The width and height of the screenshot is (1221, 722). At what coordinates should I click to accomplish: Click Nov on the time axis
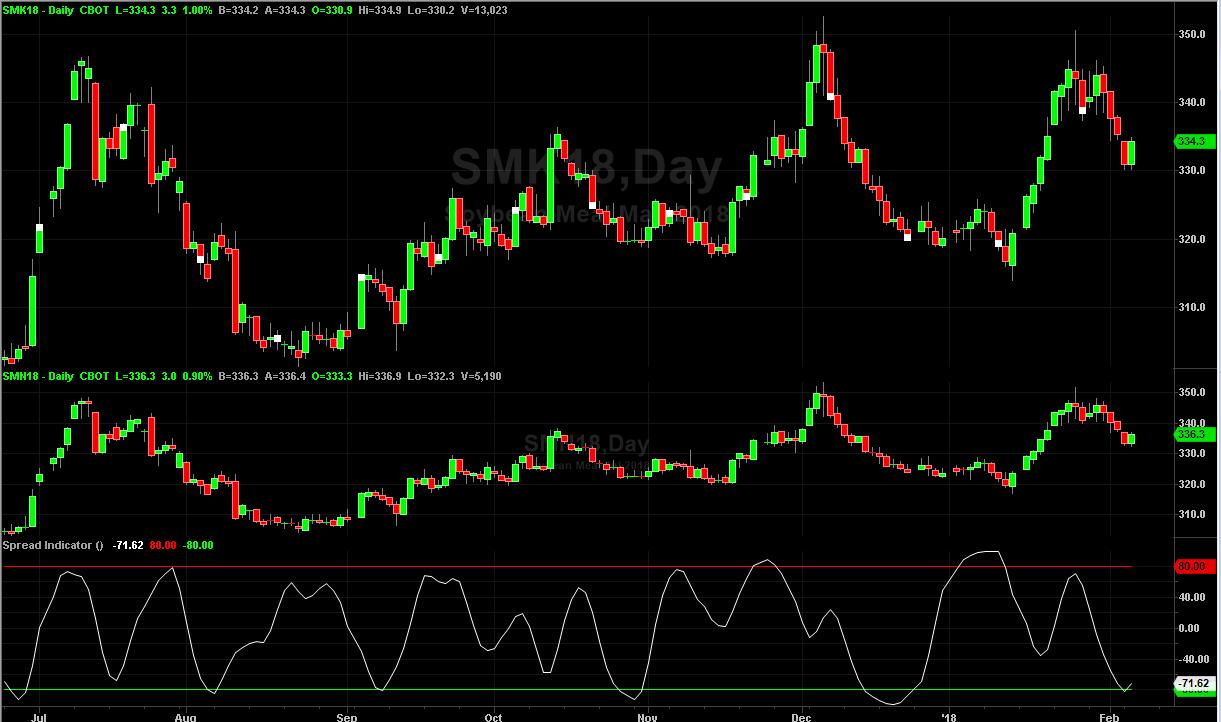[646, 716]
